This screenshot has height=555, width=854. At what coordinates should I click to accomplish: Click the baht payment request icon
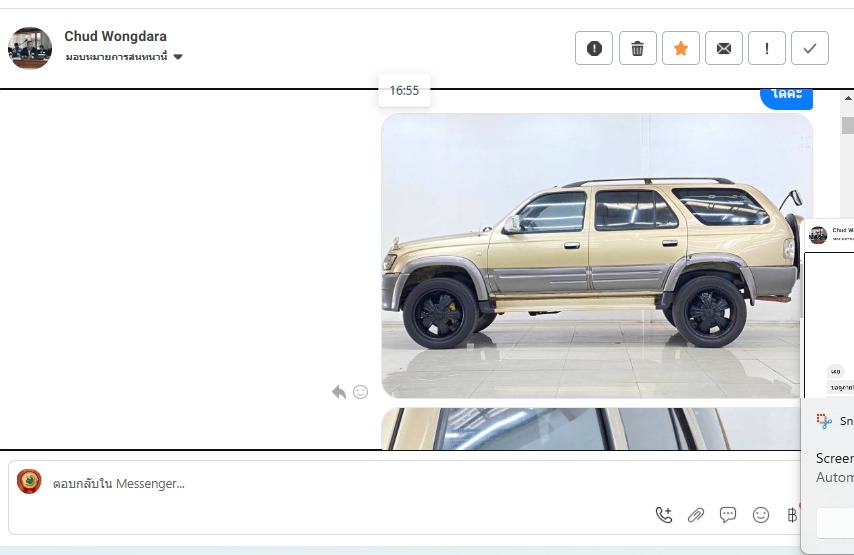(x=792, y=515)
